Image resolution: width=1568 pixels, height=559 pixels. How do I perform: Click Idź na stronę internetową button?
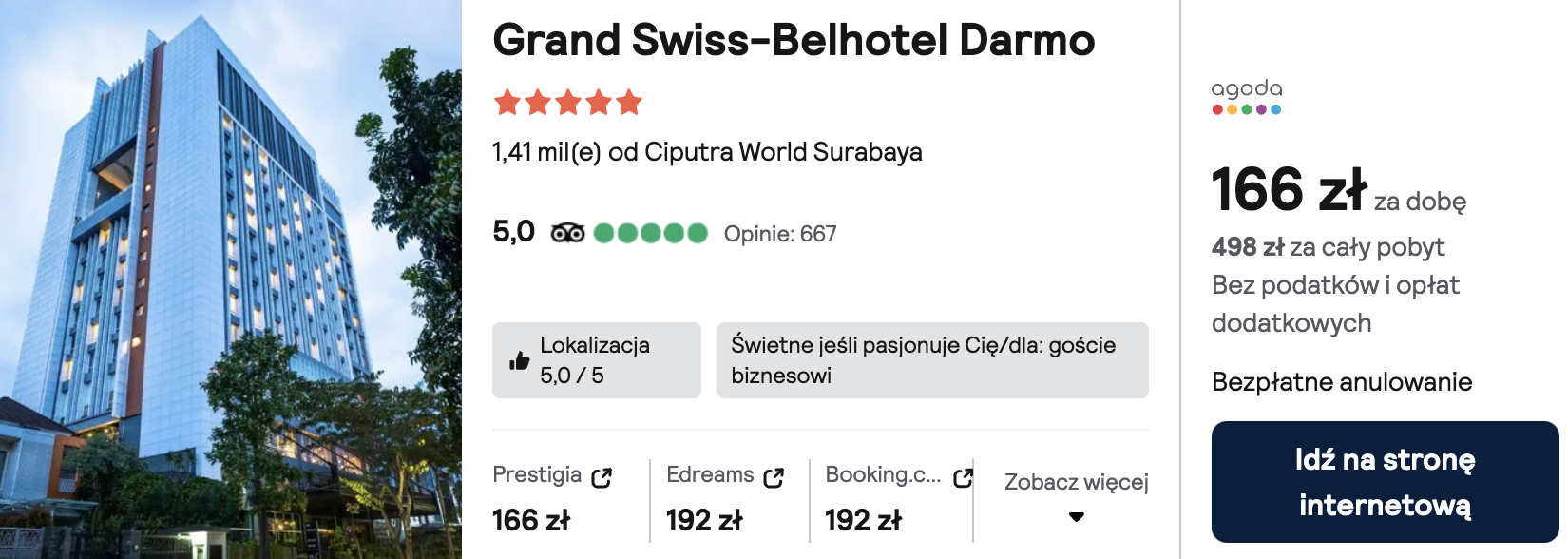coord(1385,482)
